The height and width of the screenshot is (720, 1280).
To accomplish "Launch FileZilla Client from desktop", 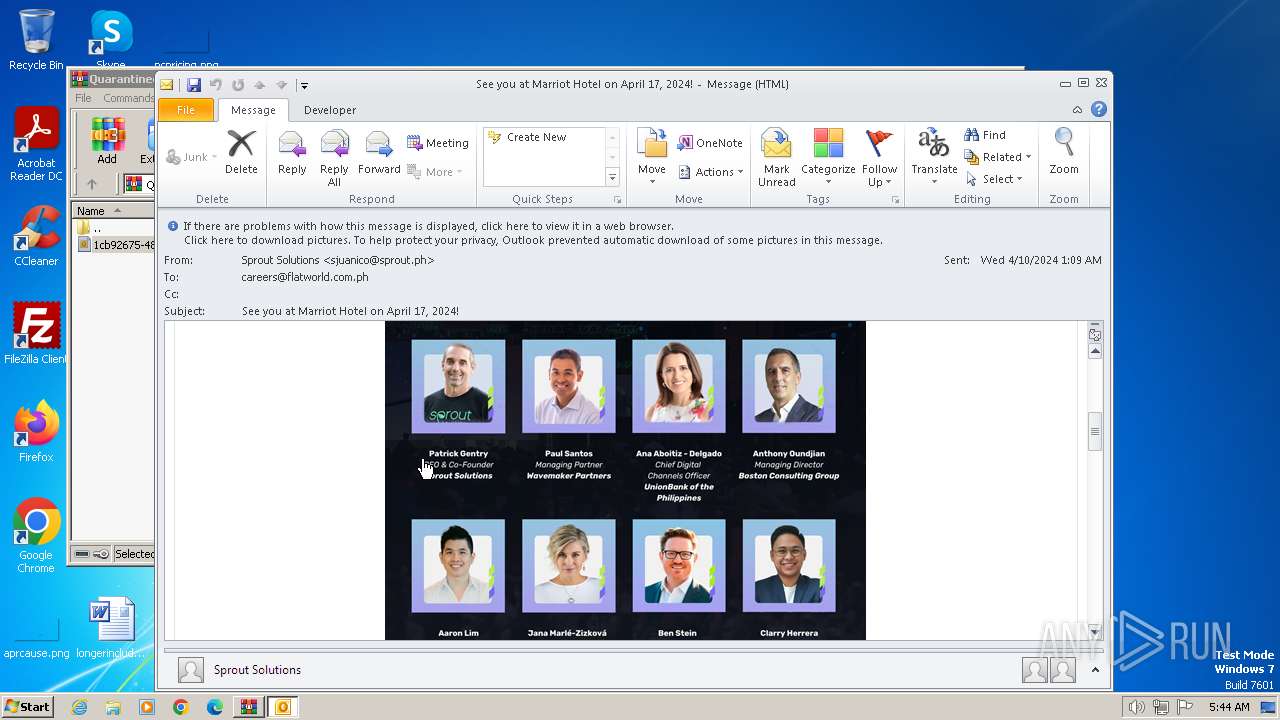I will coord(36,333).
